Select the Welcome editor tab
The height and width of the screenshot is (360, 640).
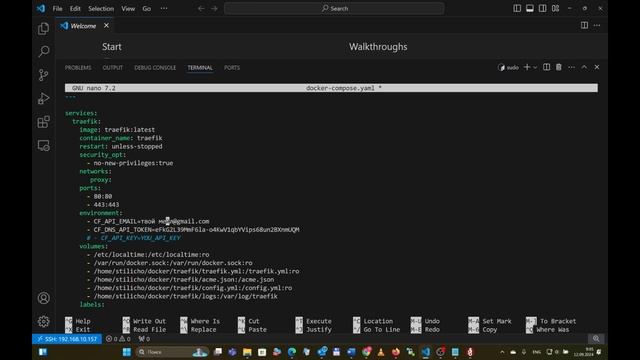[x=83, y=26]
